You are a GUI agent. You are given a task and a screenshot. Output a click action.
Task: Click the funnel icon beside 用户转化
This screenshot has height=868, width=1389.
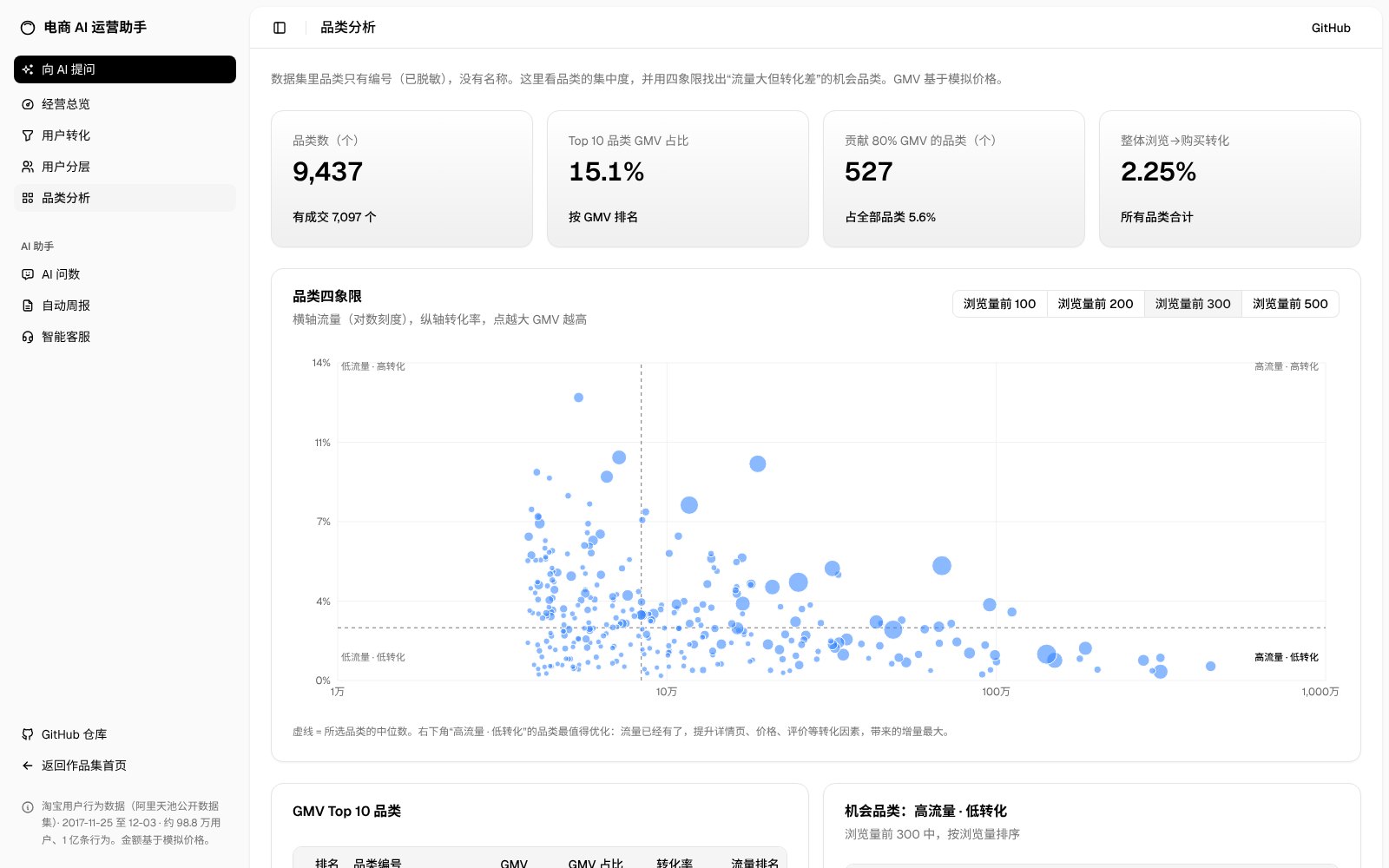[x=28, y=135]
